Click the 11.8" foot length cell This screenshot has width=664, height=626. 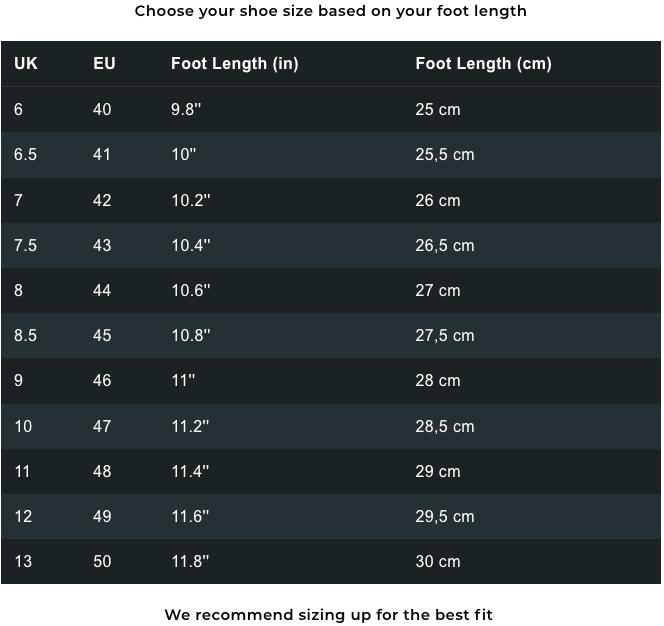pos(190,562)
